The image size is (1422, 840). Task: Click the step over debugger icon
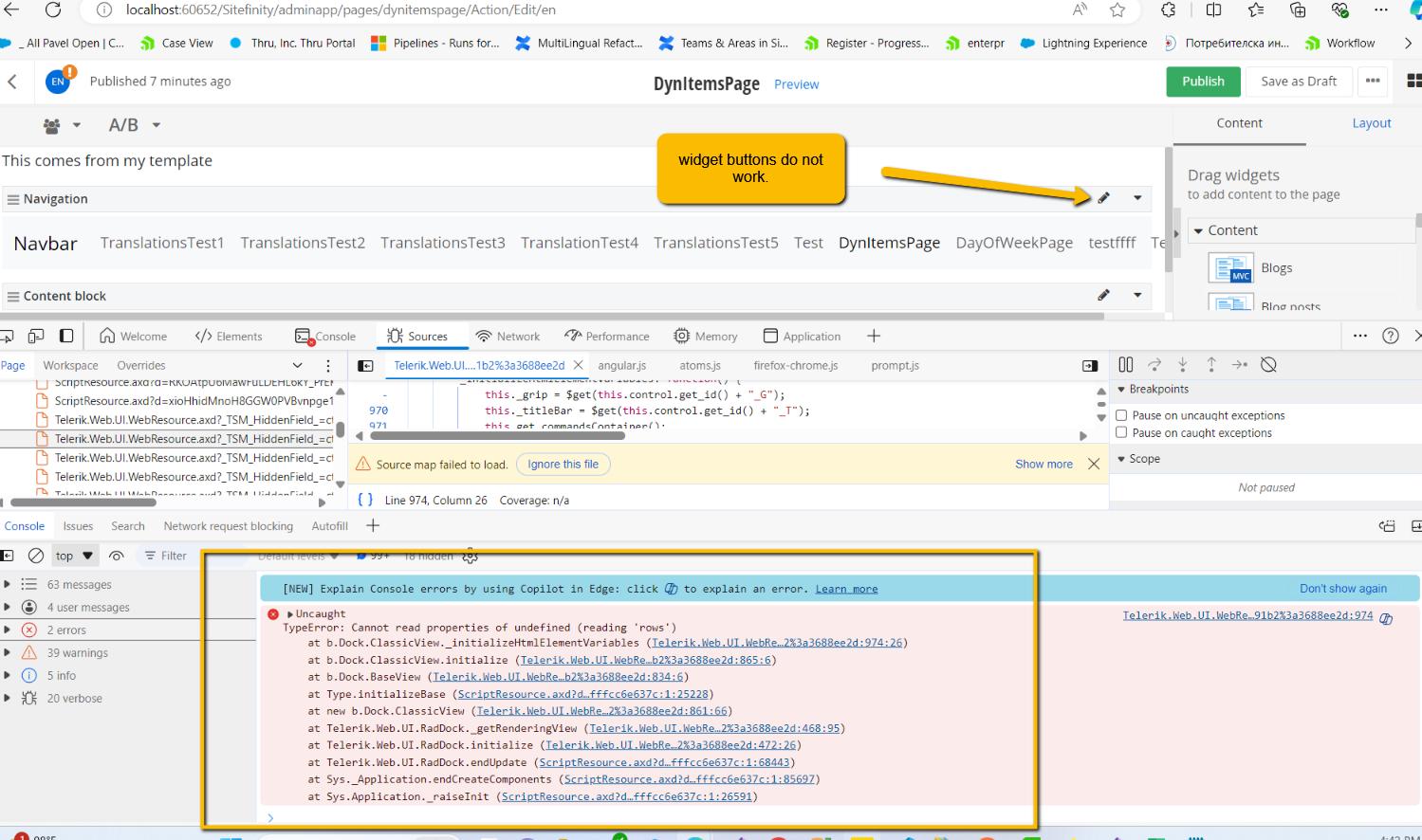pos(1154,365)
